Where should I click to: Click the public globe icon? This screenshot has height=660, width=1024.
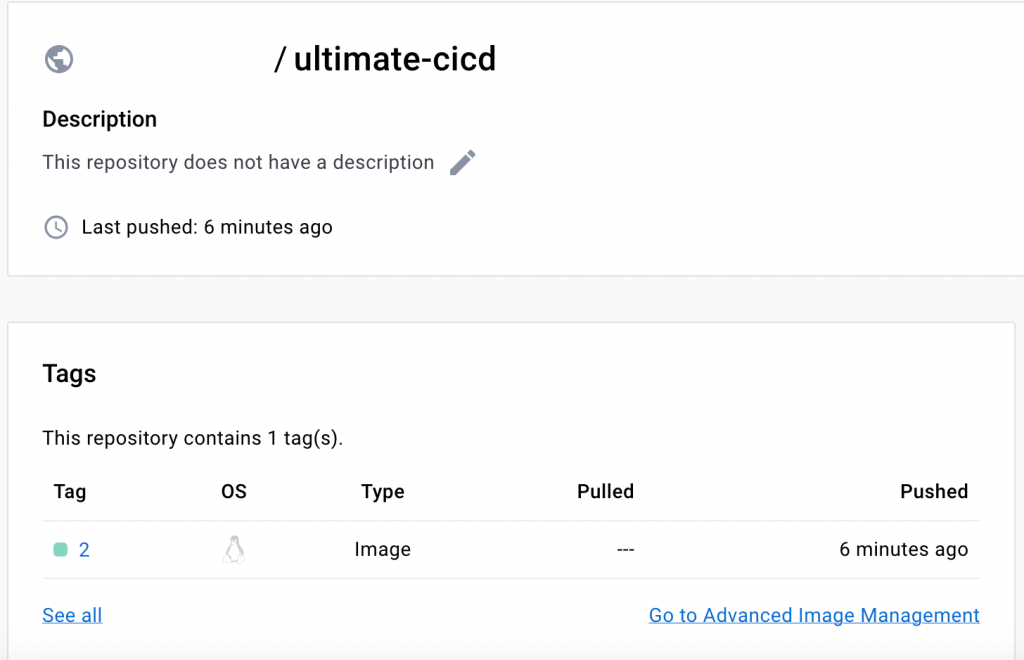click(59, 59)
